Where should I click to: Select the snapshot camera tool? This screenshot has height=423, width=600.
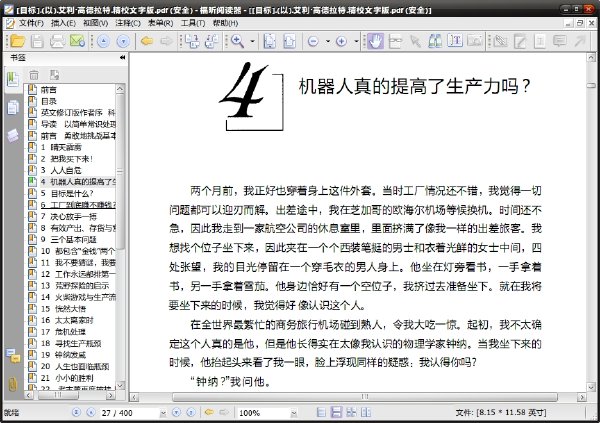[x=475, y=41]
